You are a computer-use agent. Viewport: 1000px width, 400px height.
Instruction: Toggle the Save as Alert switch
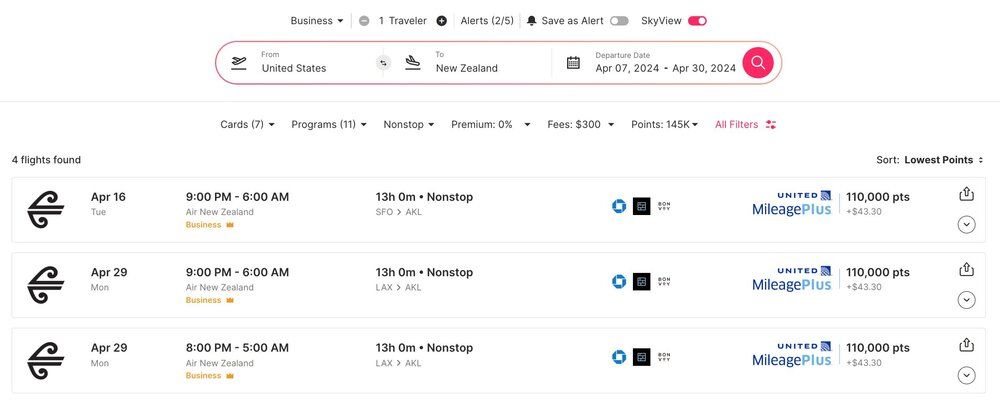(x=619, y=20)
